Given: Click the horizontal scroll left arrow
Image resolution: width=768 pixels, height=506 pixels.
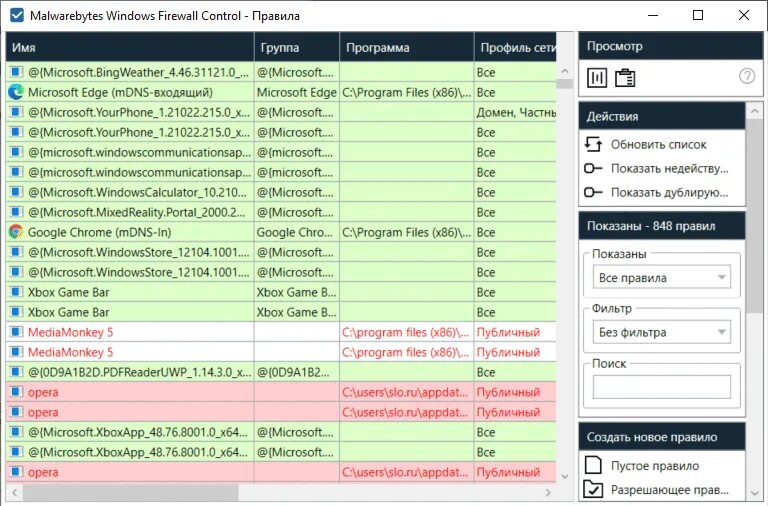Looking at the screenshot, I should point(14,492).
